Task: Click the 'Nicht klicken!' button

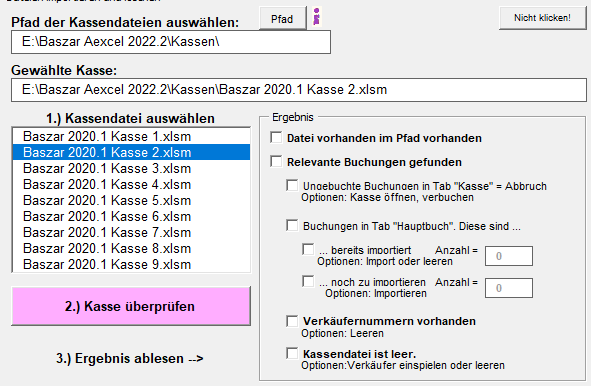Action: 542,18
